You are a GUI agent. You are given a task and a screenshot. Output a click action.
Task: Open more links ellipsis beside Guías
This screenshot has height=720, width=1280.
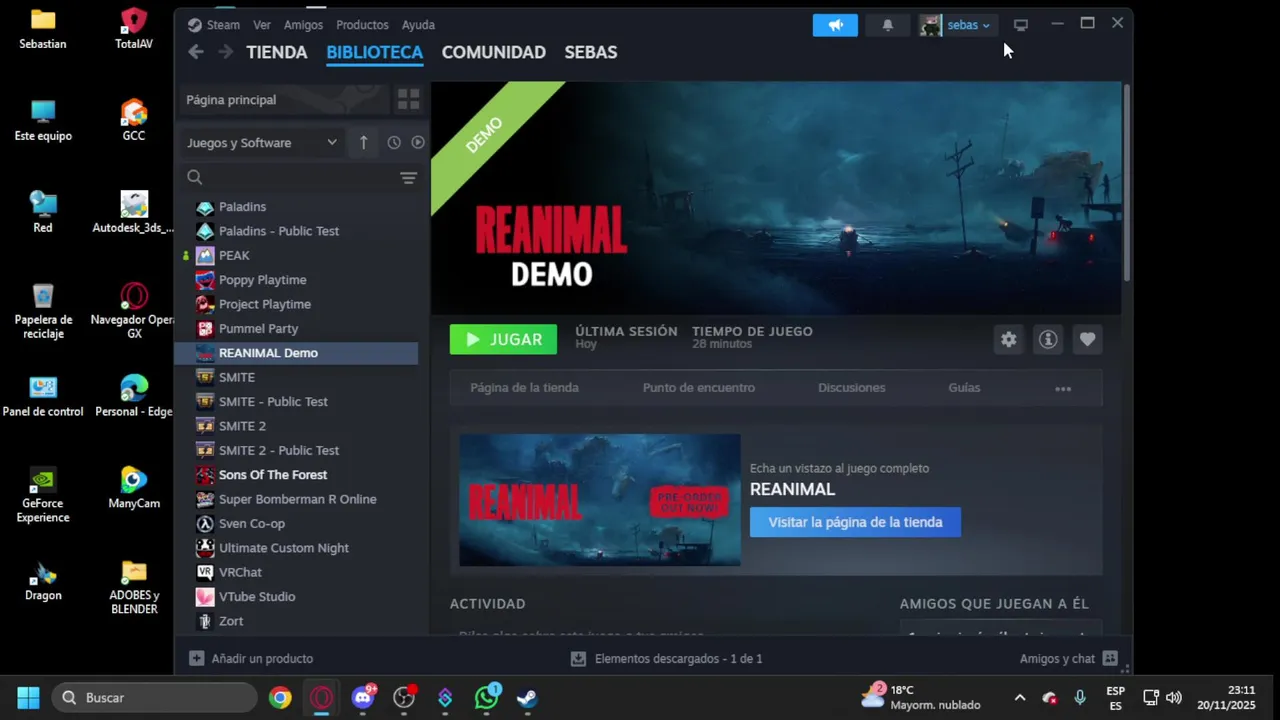pyautogui.click(x=1063, y=388)
